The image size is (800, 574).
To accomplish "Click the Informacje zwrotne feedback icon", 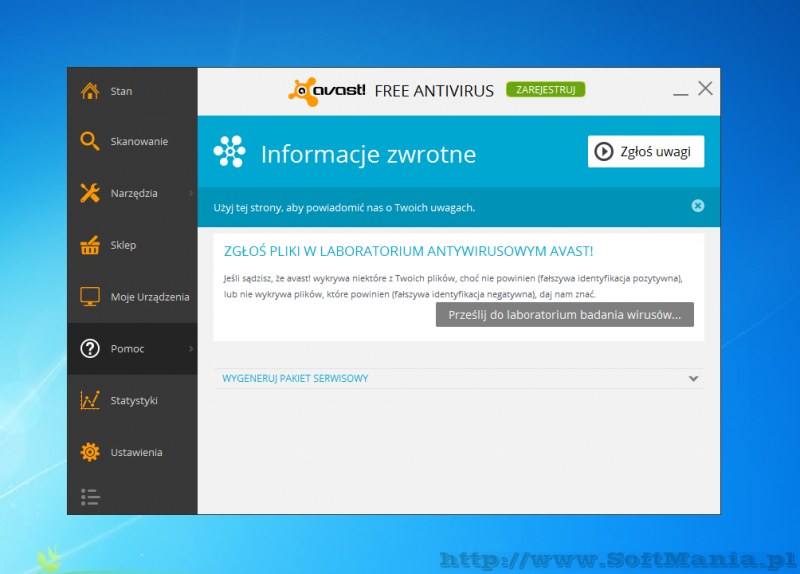I will click(230, 152).
